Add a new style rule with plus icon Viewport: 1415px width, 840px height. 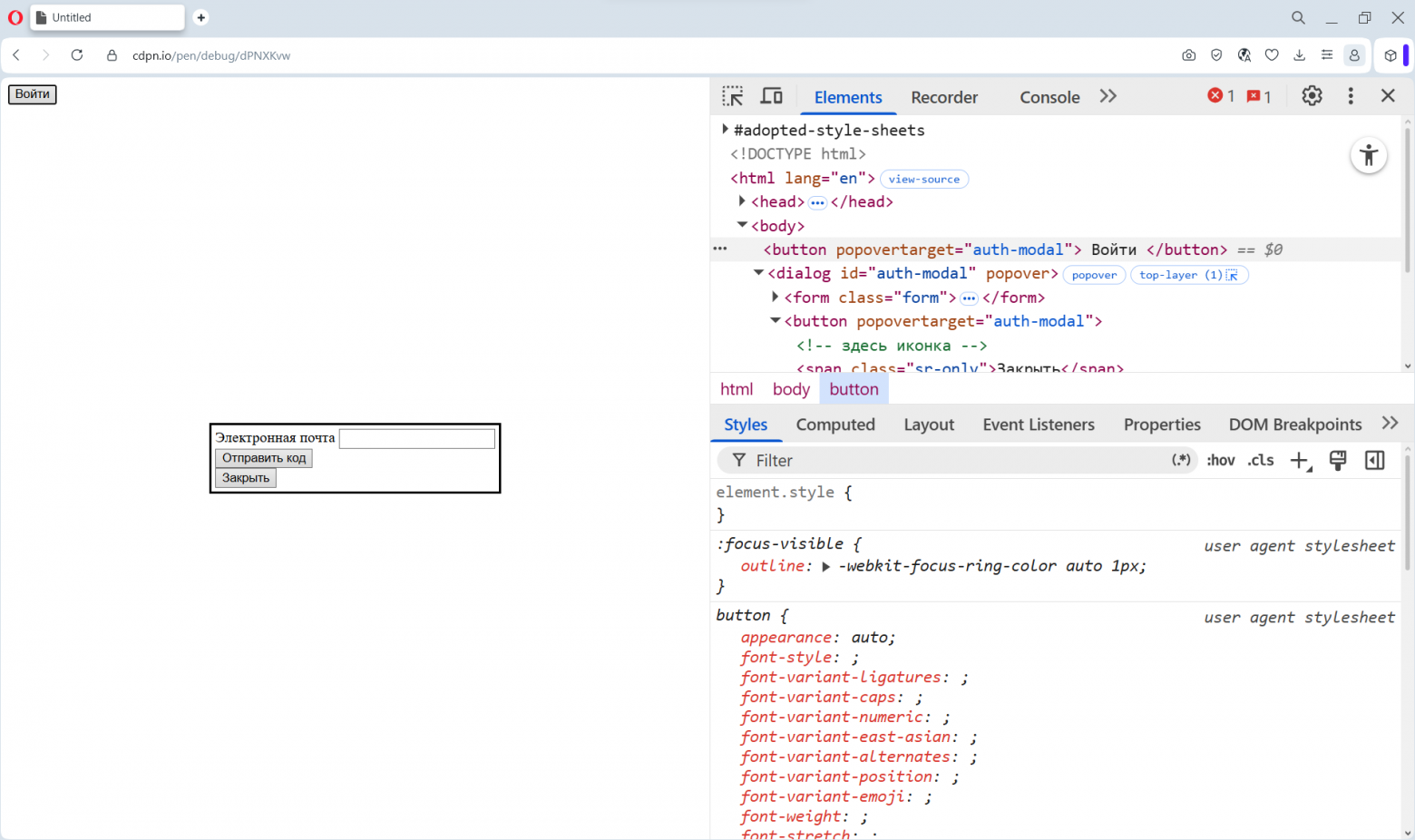[x=1300, y=461]
